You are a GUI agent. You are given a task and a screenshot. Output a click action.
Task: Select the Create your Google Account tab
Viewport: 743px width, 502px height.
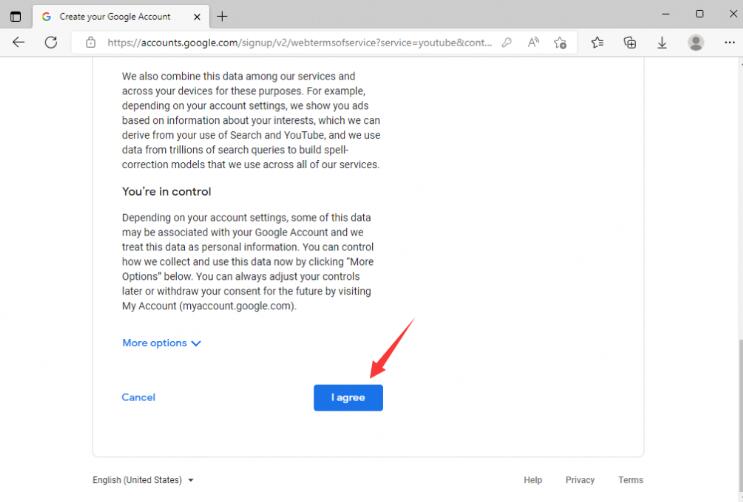pos(121,17)
